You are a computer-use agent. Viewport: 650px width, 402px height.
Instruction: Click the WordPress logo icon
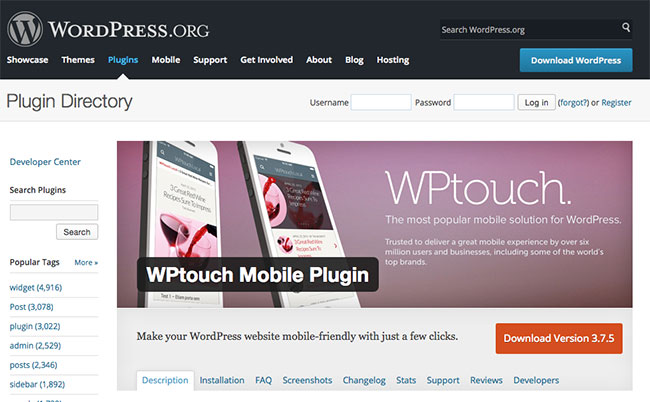click(25, 29)
